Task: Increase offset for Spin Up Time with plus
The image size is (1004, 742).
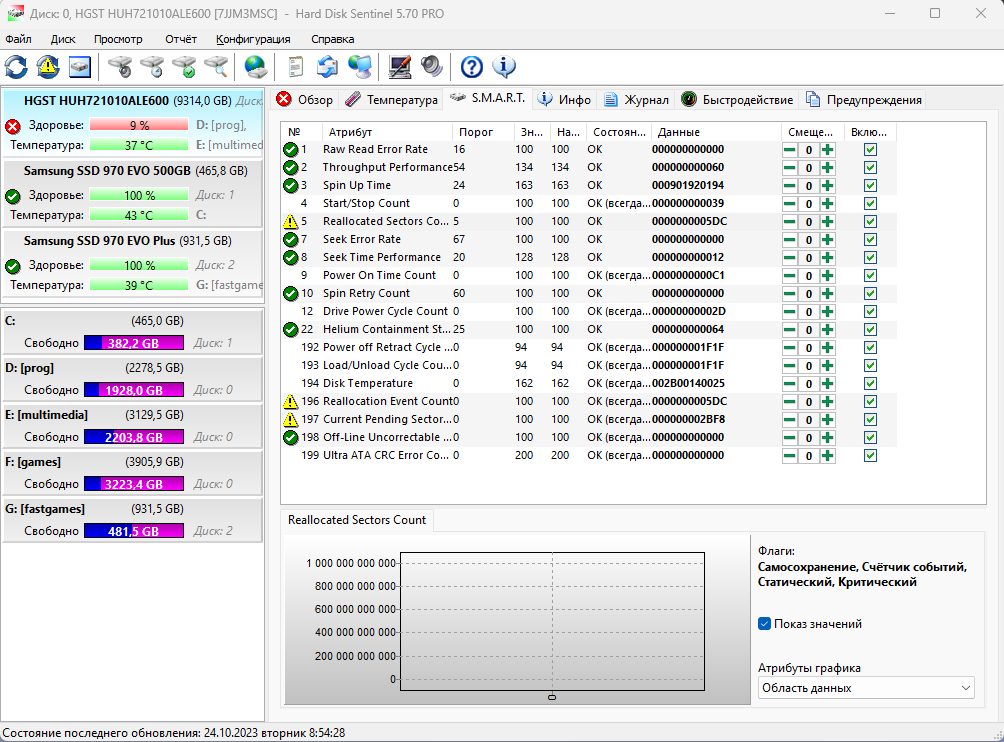Action: pyautogui.click(x=827, y=185)
